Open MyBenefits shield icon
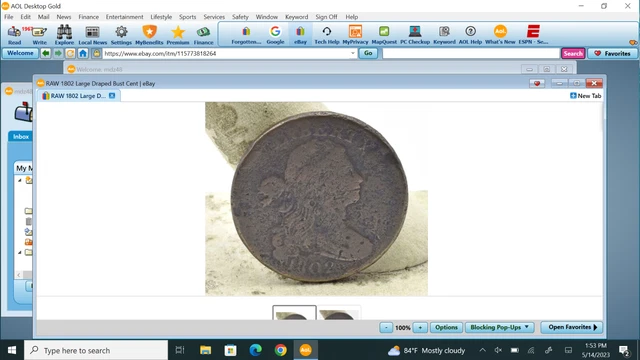 149,35
